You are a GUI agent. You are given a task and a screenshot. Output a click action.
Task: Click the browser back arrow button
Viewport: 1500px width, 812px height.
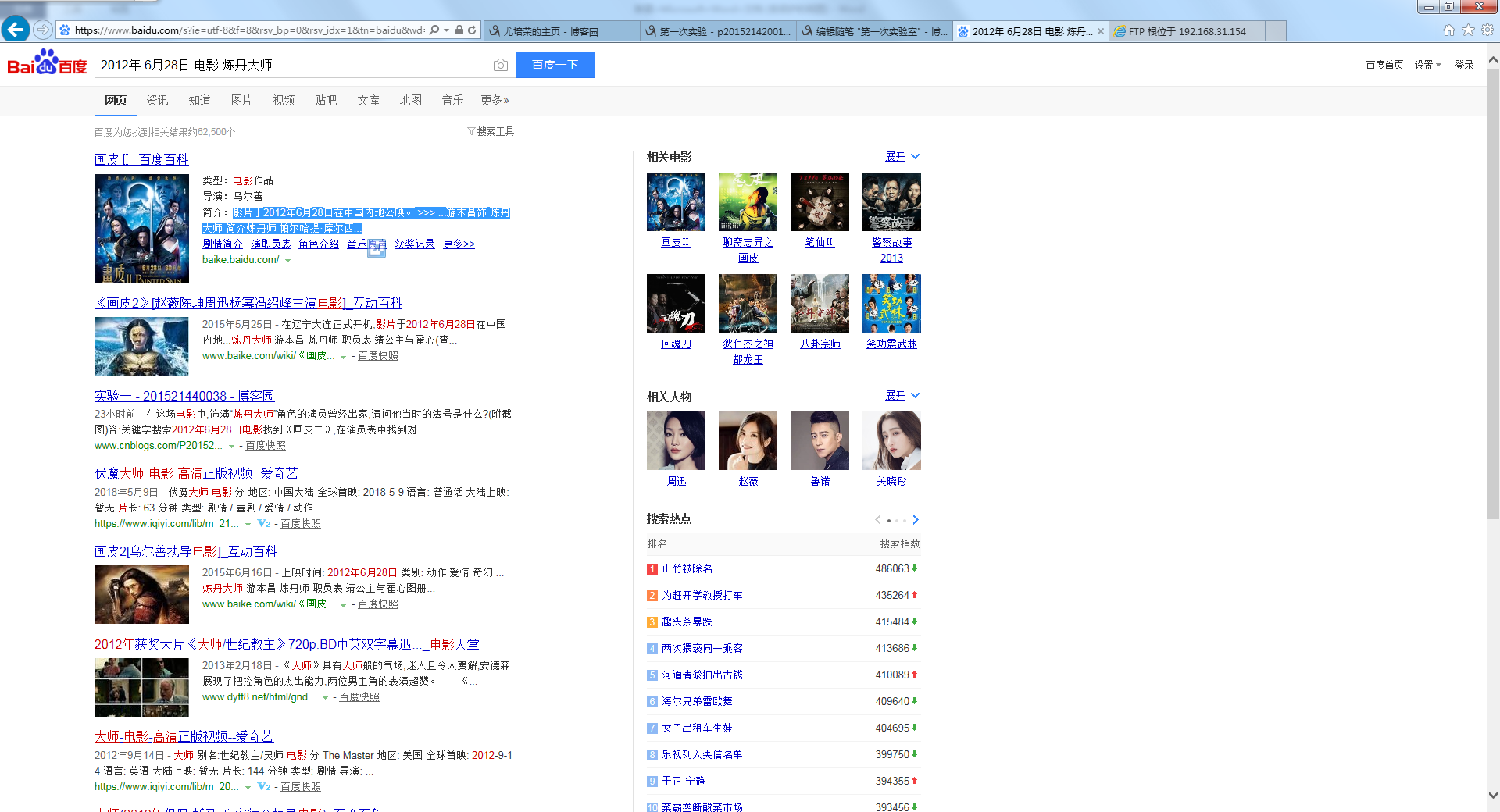[x=16, y=30]
